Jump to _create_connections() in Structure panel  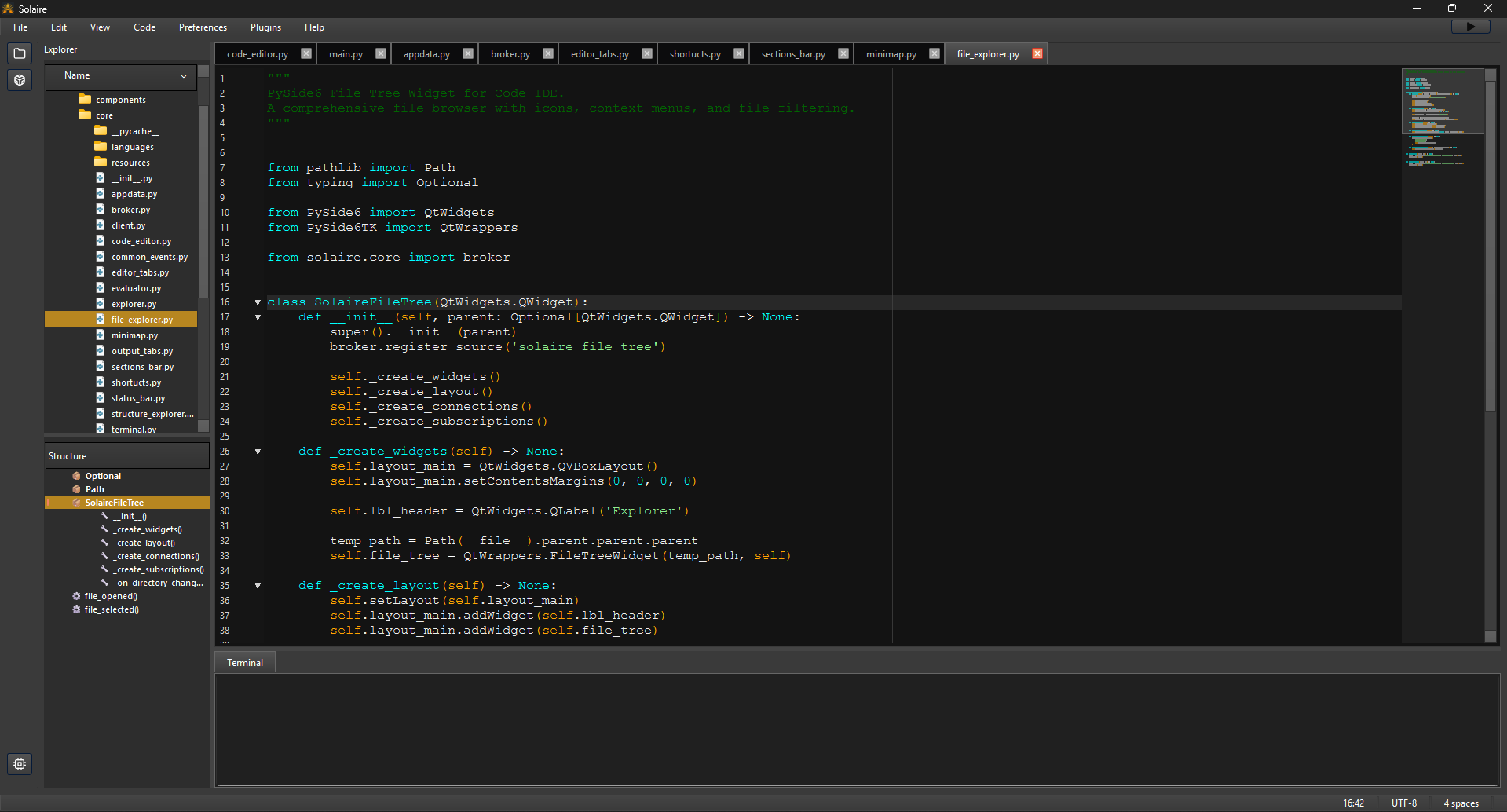point(155,556)
